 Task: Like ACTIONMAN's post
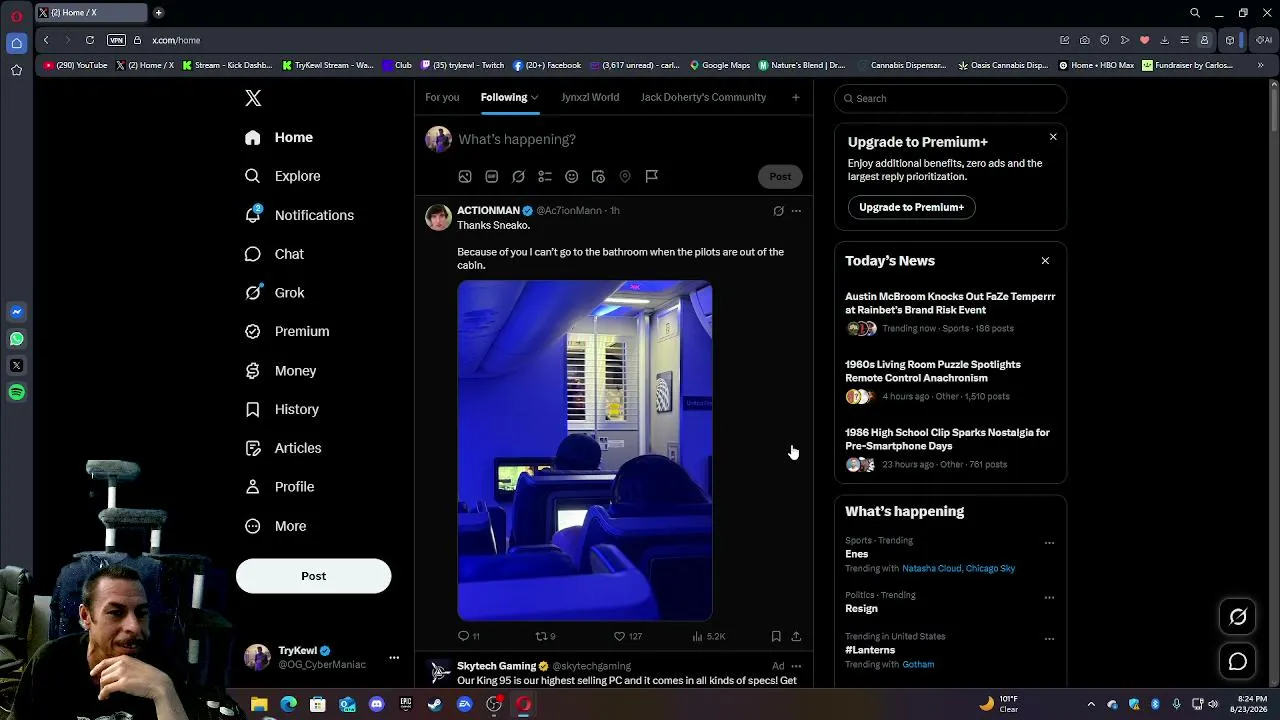[x=627, y=636]
